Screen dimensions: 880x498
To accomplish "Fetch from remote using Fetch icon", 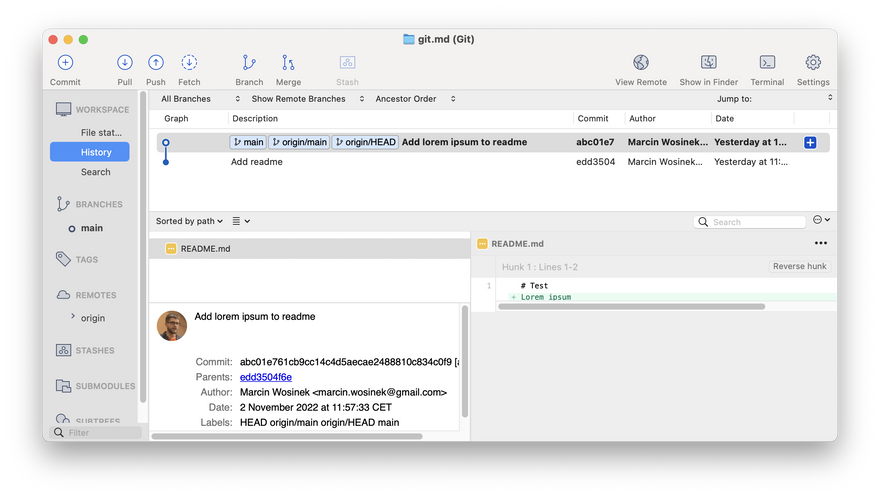I will tap(189, 63).
